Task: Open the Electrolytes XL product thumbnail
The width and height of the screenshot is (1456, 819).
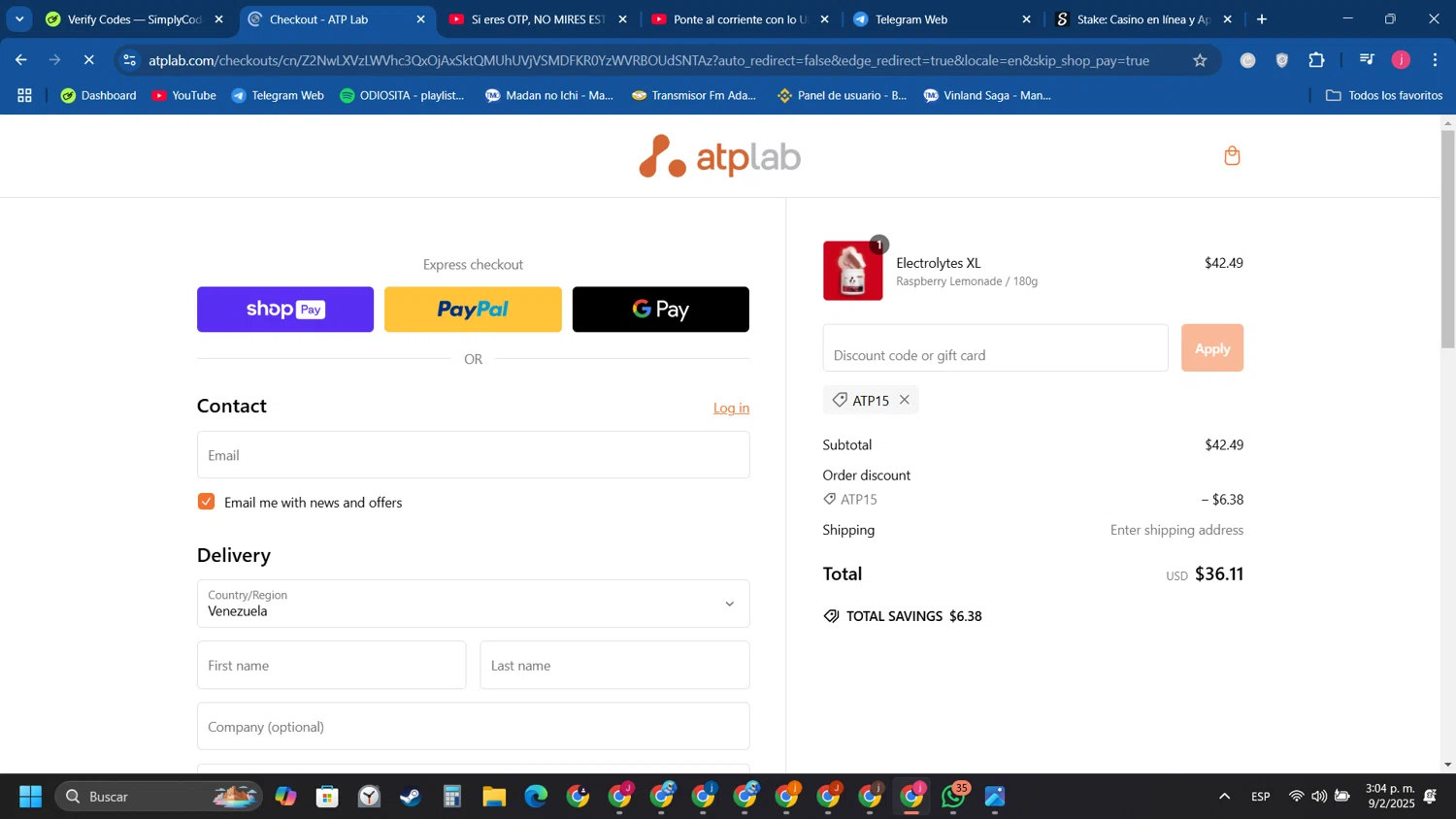Action: 852,271
